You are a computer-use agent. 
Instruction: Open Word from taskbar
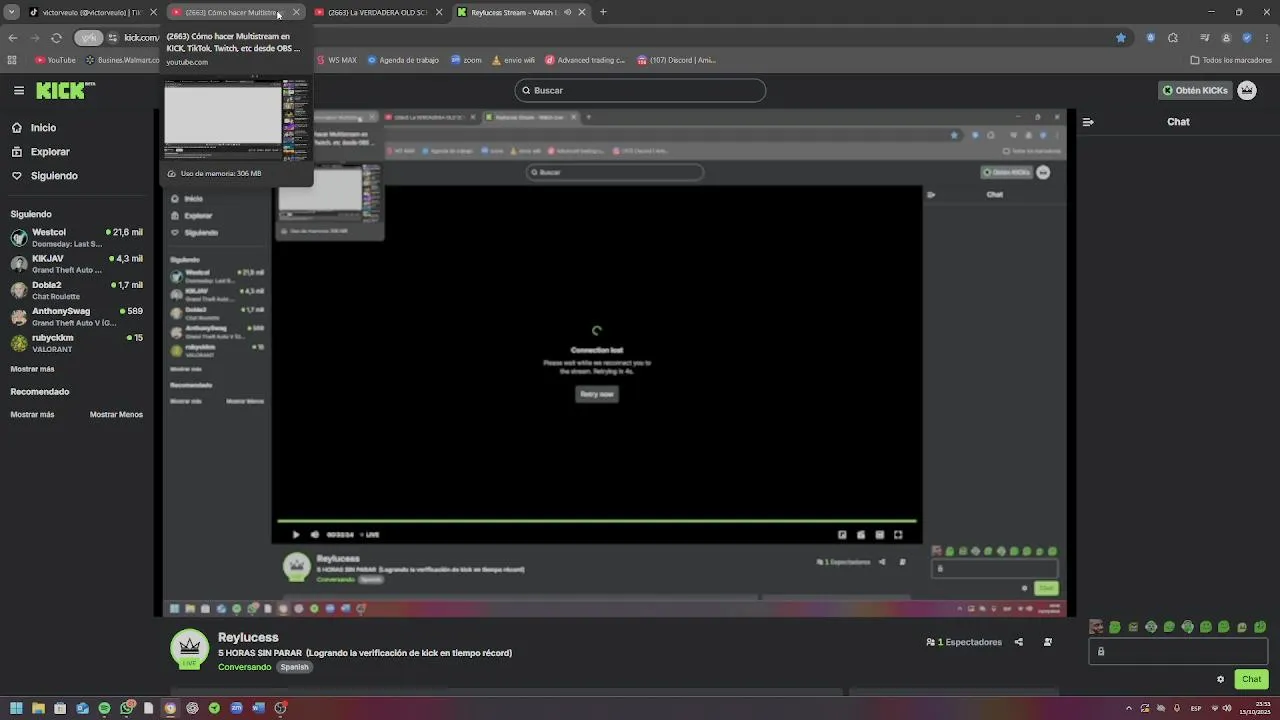coord(259,708)
